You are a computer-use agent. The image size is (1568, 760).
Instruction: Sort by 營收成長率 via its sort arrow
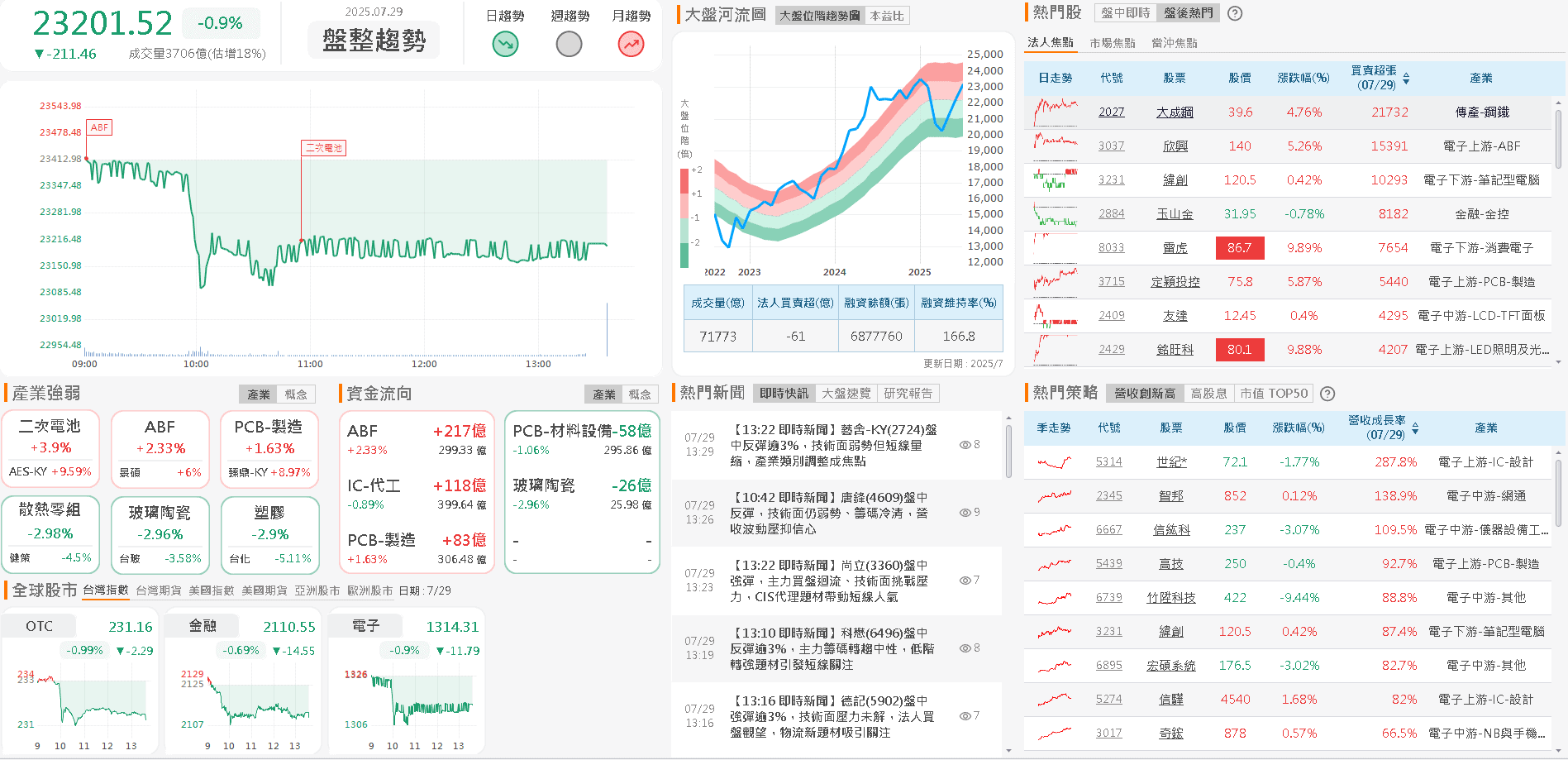click(1415, 428)
